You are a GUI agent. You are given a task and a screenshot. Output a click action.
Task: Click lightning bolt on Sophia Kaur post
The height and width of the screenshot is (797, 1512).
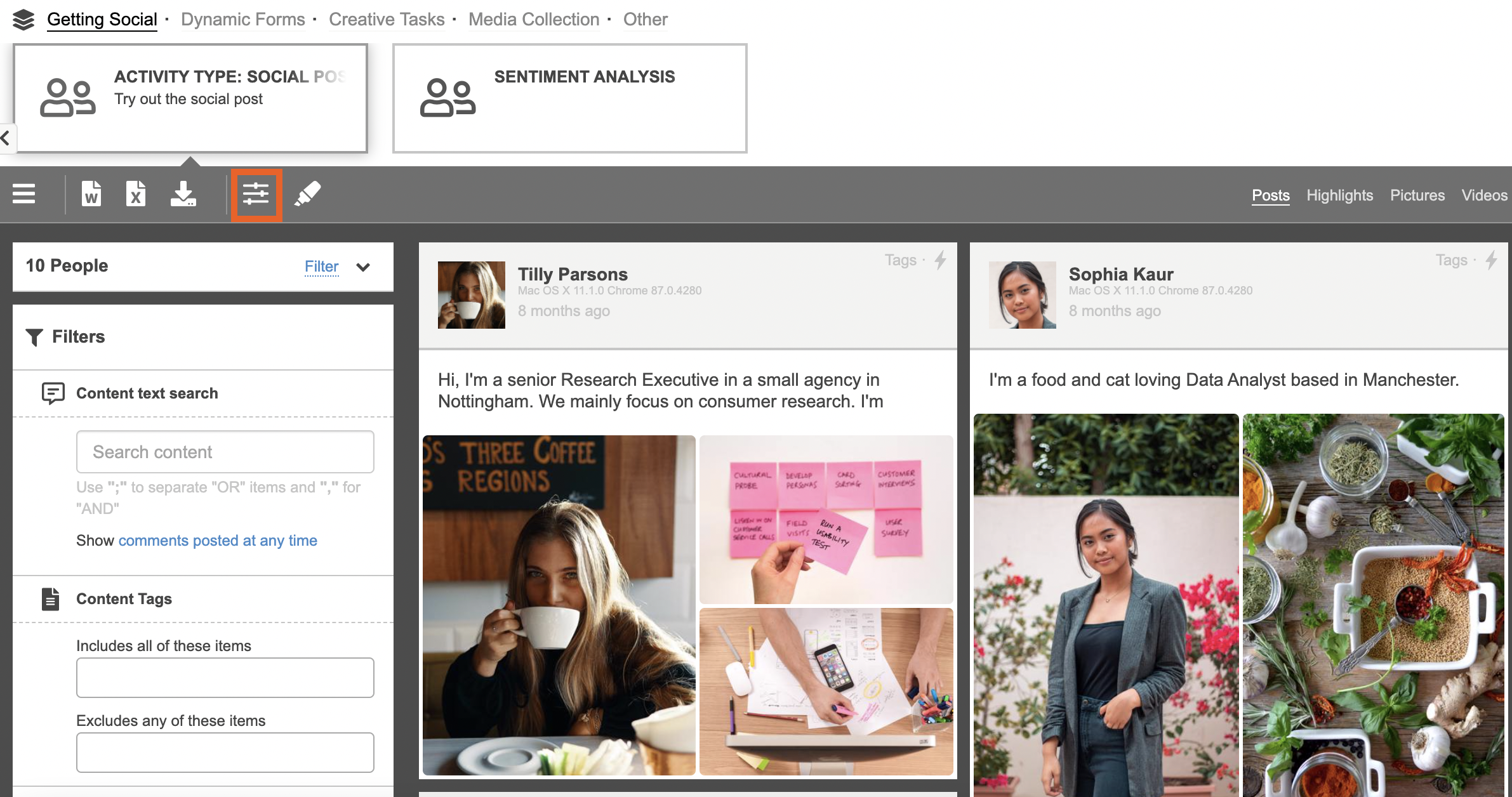tap(1492, 260)
